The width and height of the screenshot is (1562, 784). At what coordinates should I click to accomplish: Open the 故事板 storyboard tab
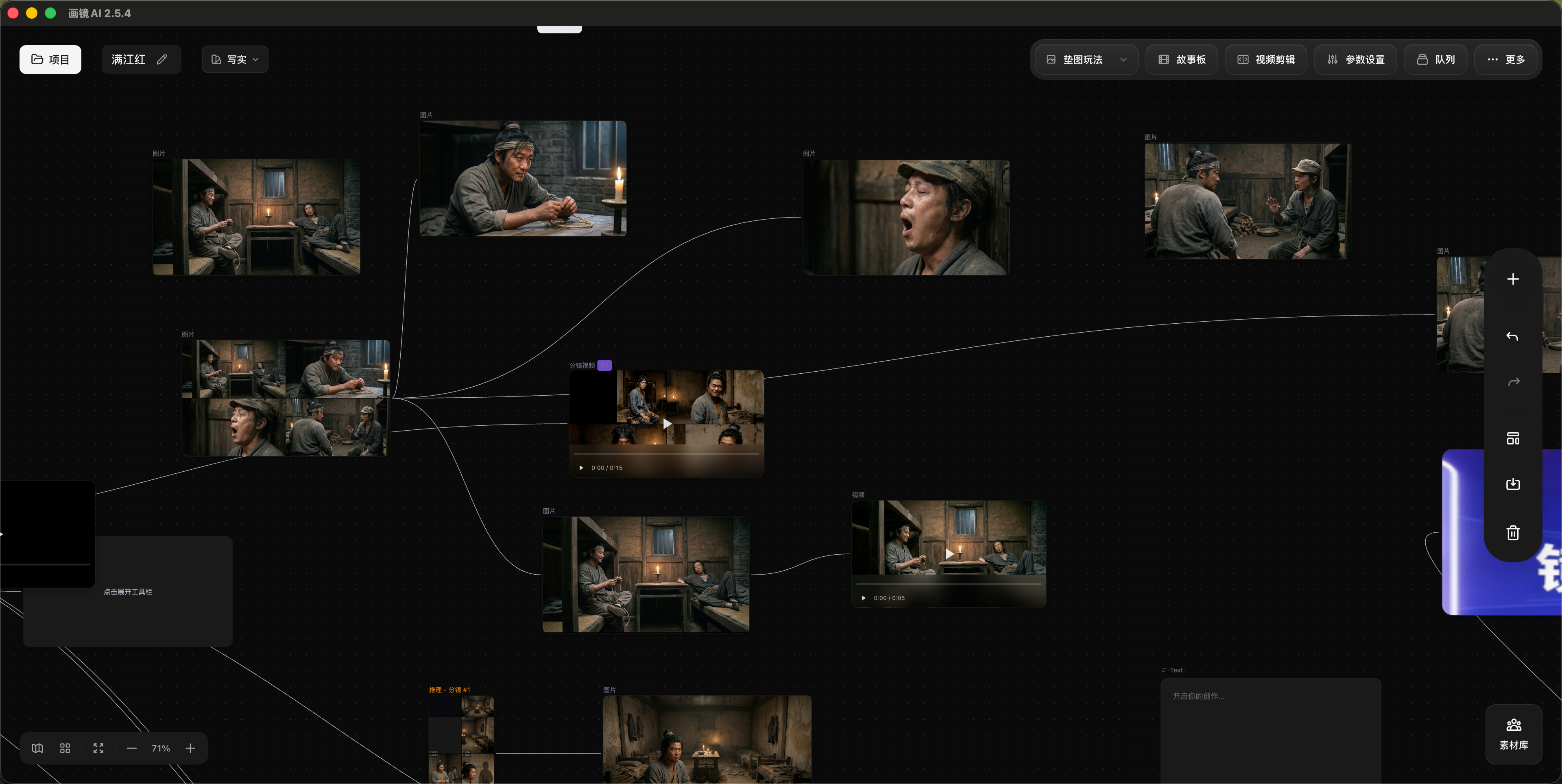click(1182, 59)
